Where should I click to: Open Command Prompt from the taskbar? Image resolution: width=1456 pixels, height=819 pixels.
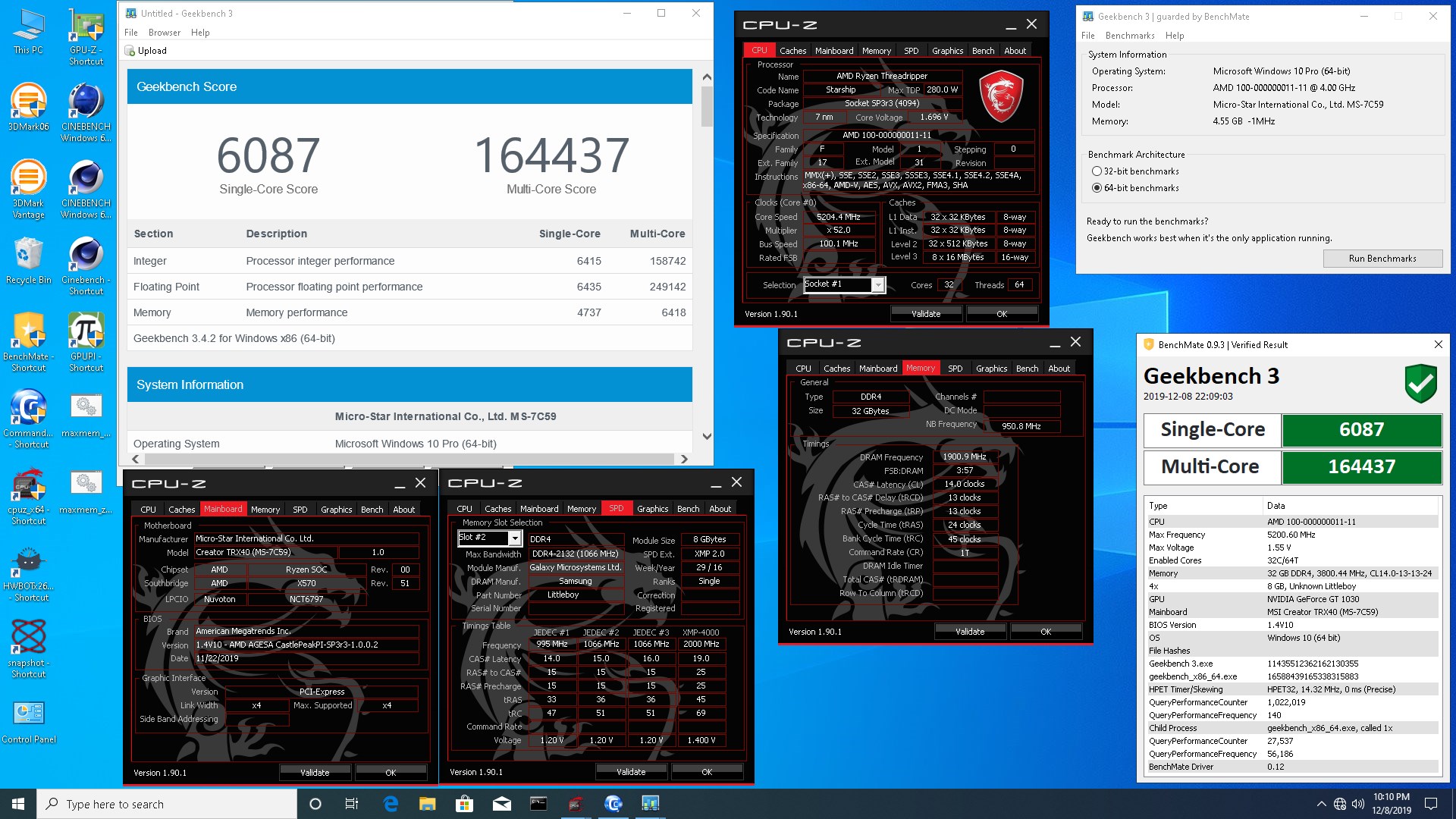538,804
